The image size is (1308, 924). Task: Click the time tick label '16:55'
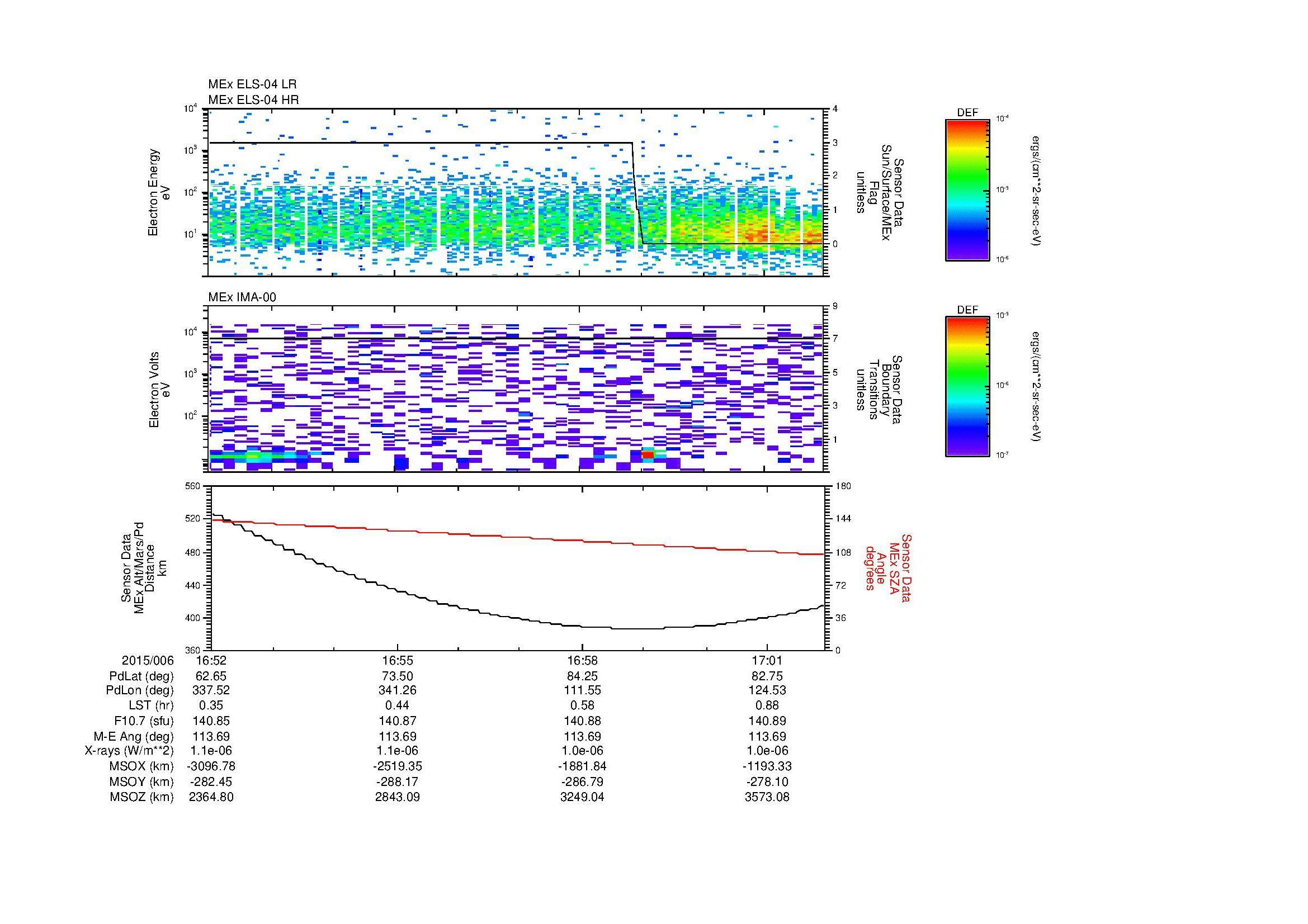(397, 660)
